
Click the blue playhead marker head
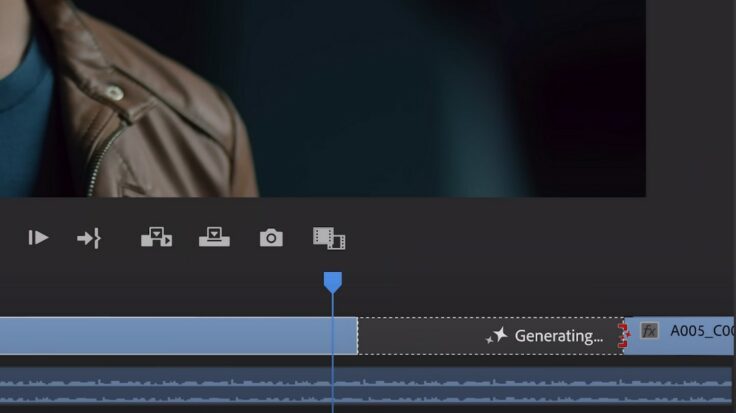click(x=333, y=282)
